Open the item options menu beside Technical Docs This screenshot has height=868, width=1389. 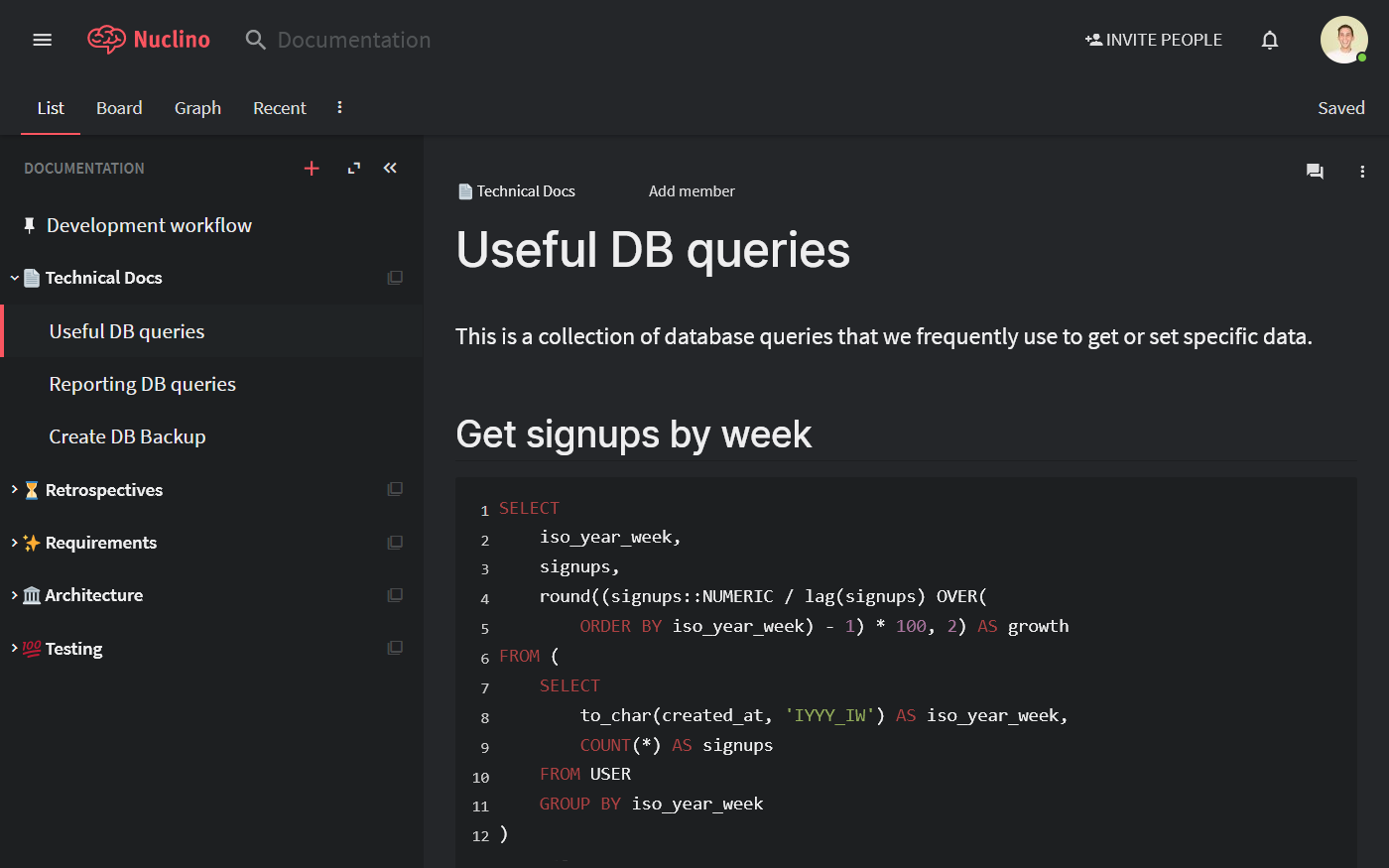[395, 278]
